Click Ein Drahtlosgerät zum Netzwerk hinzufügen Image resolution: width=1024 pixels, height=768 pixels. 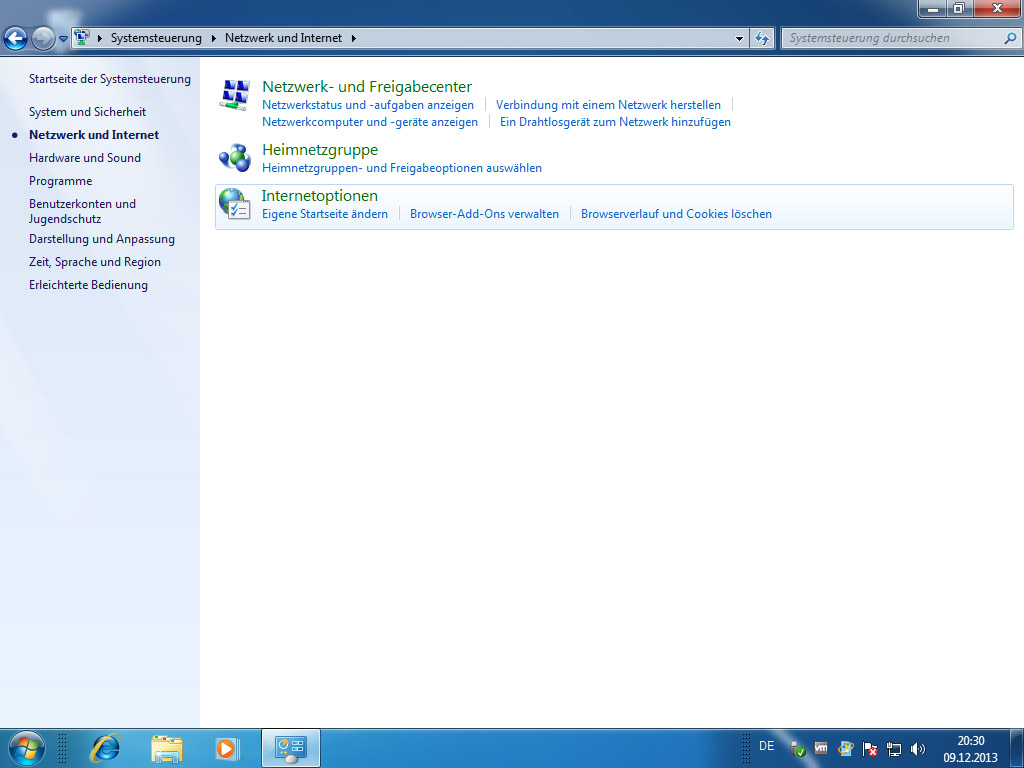(x=615, y=122)
